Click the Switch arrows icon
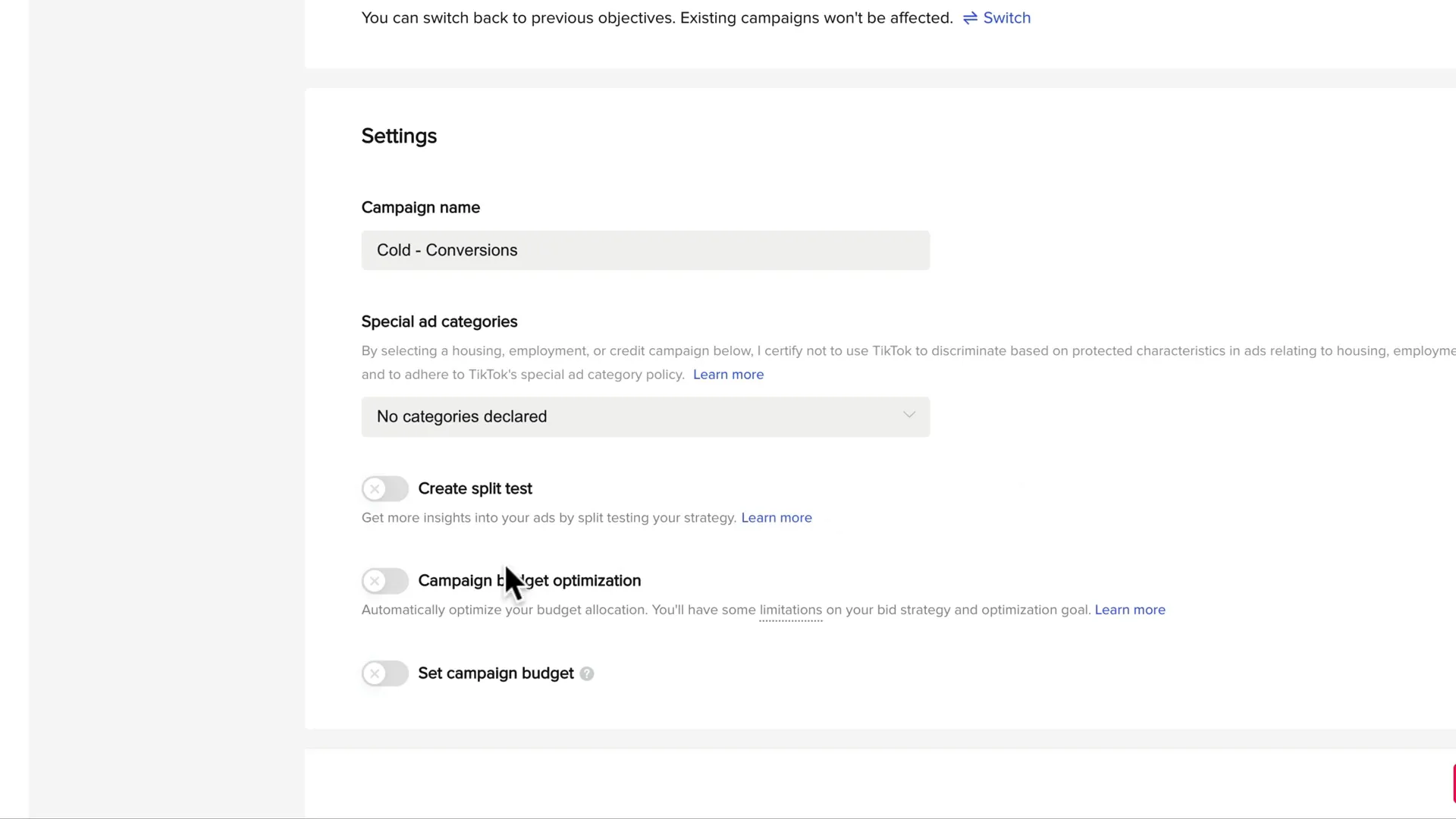The height and width of the screenshot is (819, 1456). point(970,18)
